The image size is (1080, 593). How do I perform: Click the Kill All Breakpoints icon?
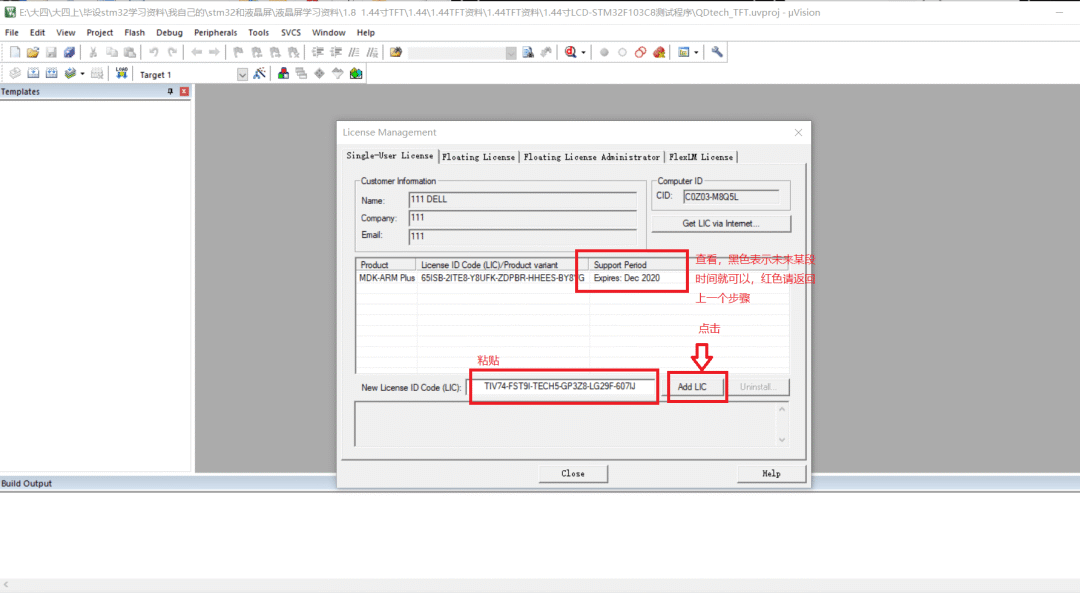659,52
